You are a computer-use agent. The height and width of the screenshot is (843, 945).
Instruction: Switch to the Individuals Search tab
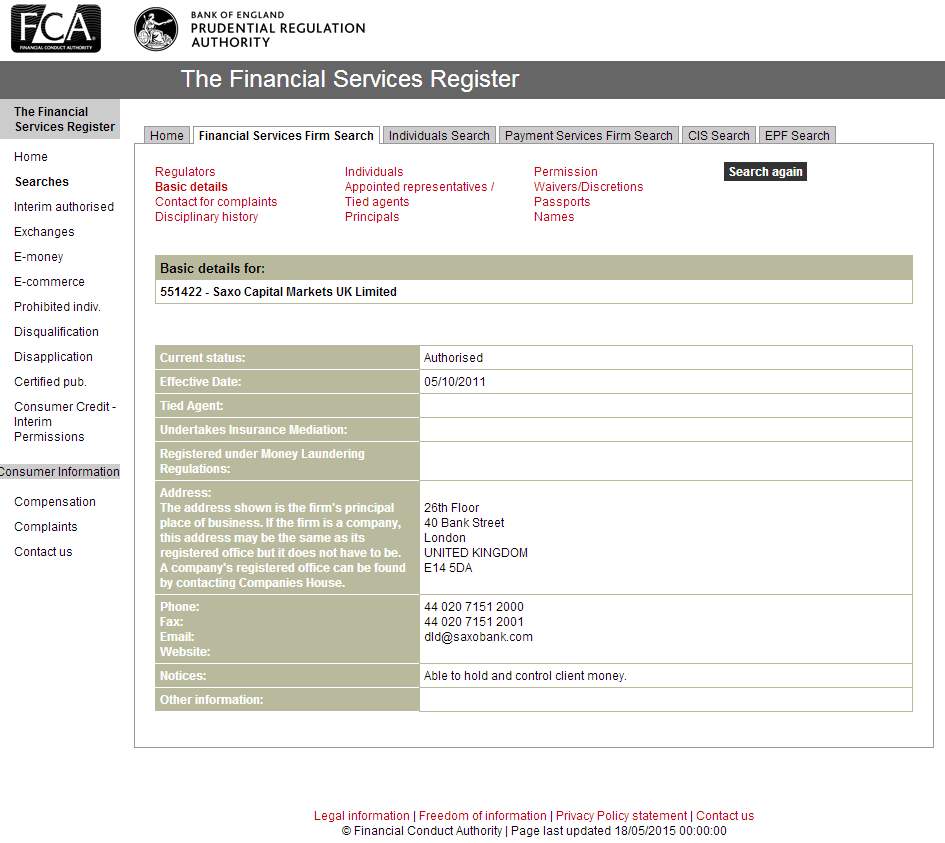[x=439, y=136]
